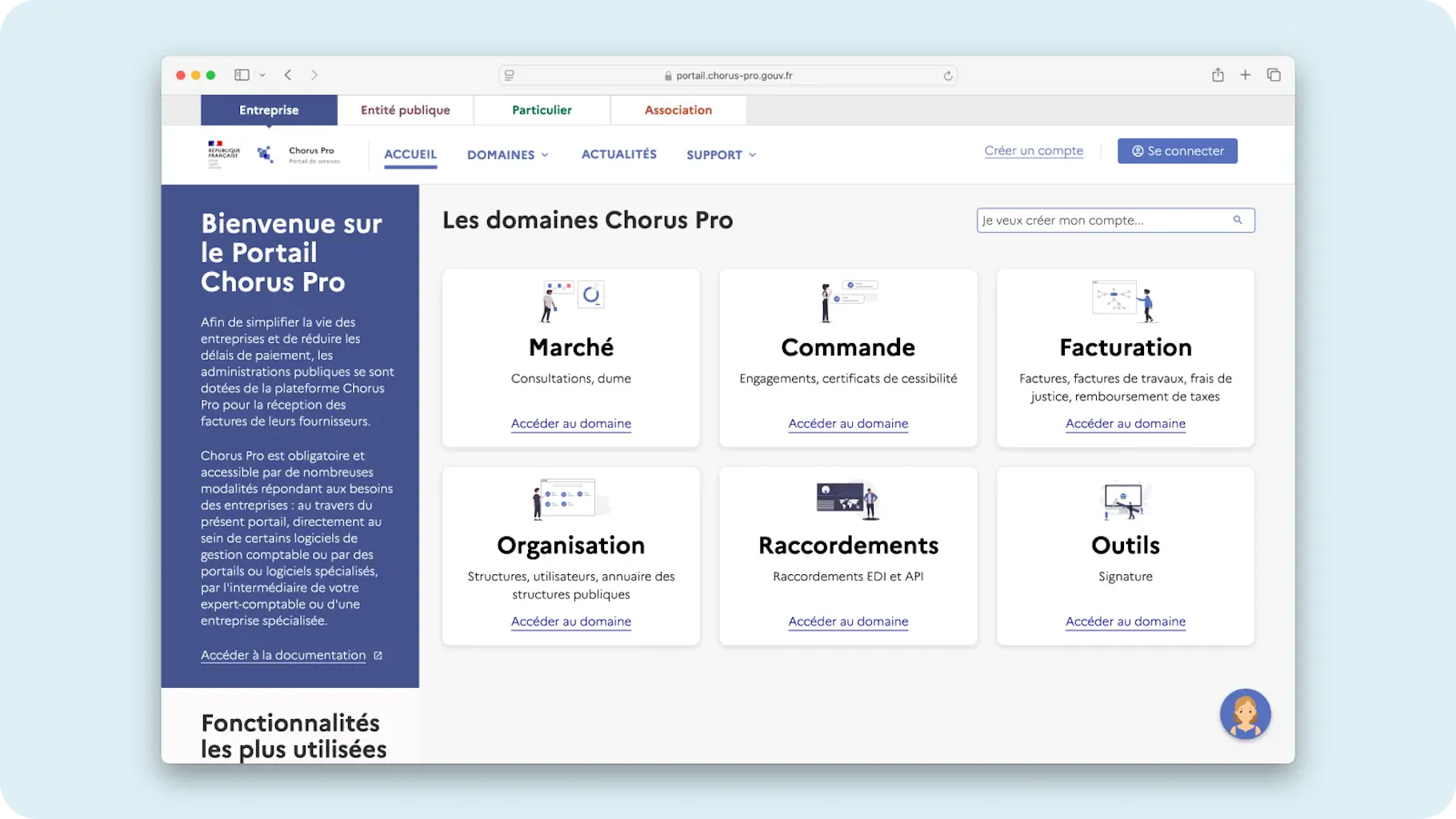
Task: Reload the page with the refresh icon
Action: 948,75
